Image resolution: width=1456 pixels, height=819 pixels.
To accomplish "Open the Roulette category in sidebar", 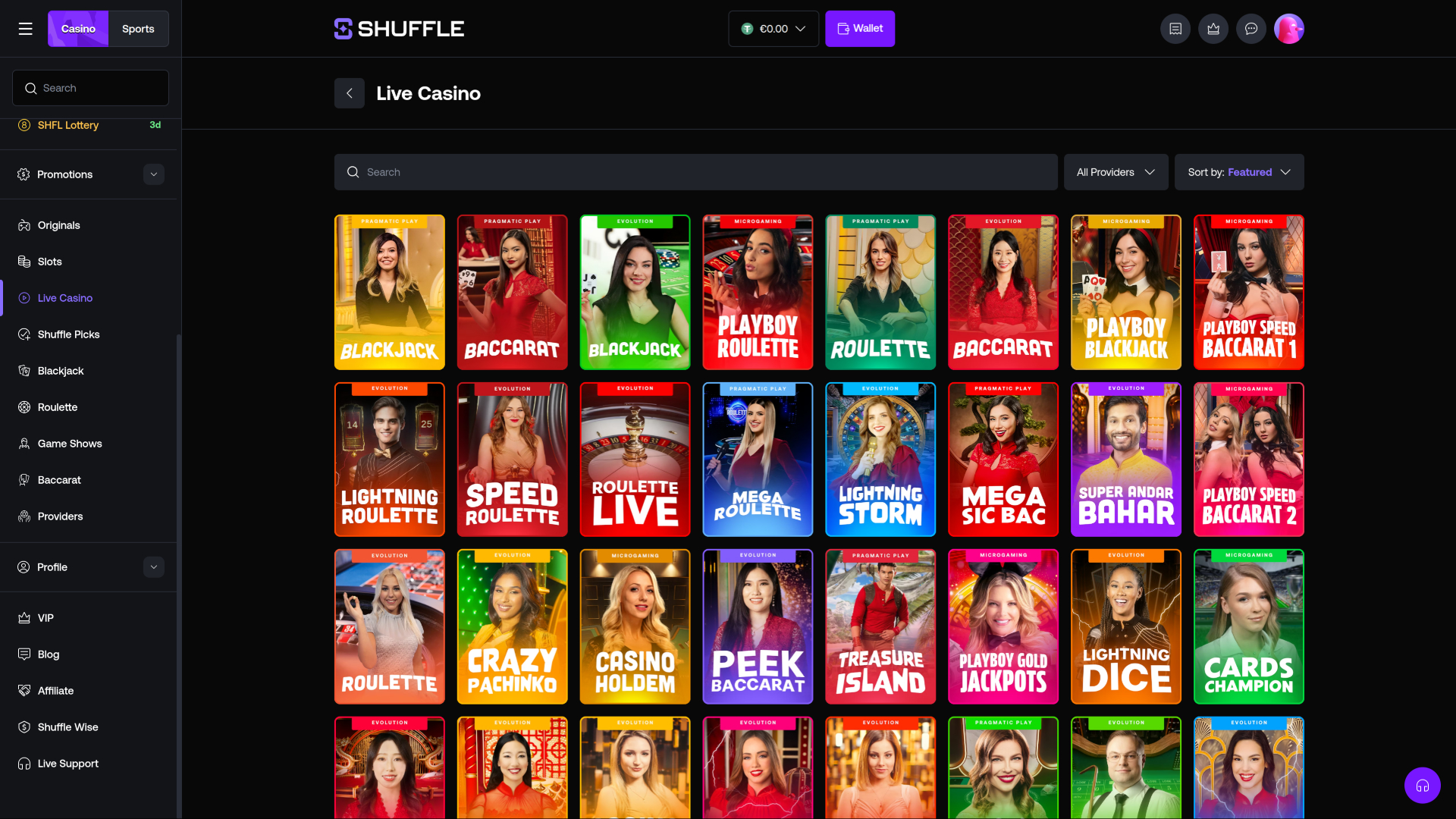I will 57,406.
